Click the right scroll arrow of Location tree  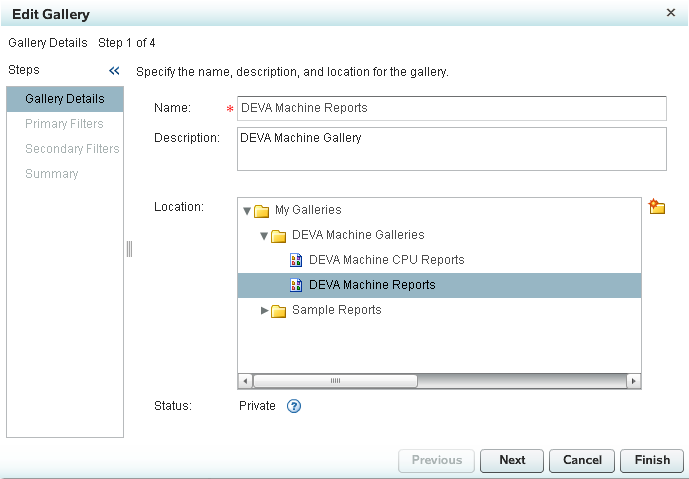[633, 381]
